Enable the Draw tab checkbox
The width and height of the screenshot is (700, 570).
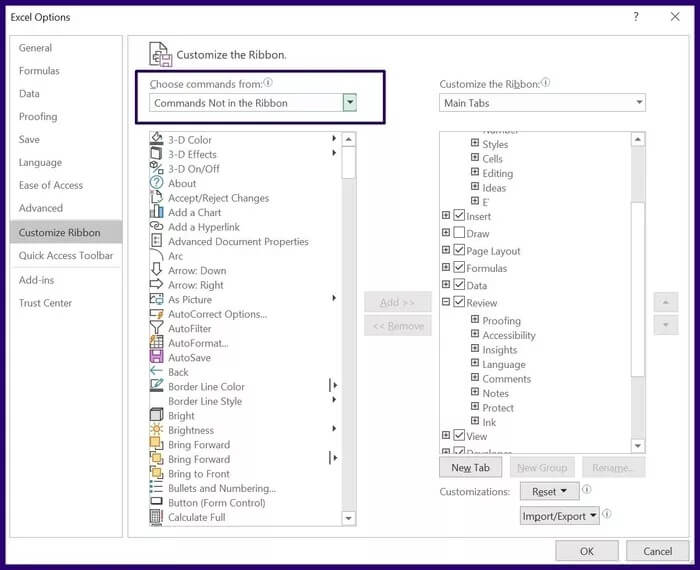(x=459, y=233)
